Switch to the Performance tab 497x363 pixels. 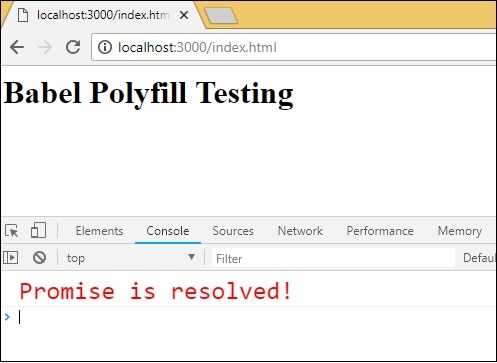click(x=380, y=231)
